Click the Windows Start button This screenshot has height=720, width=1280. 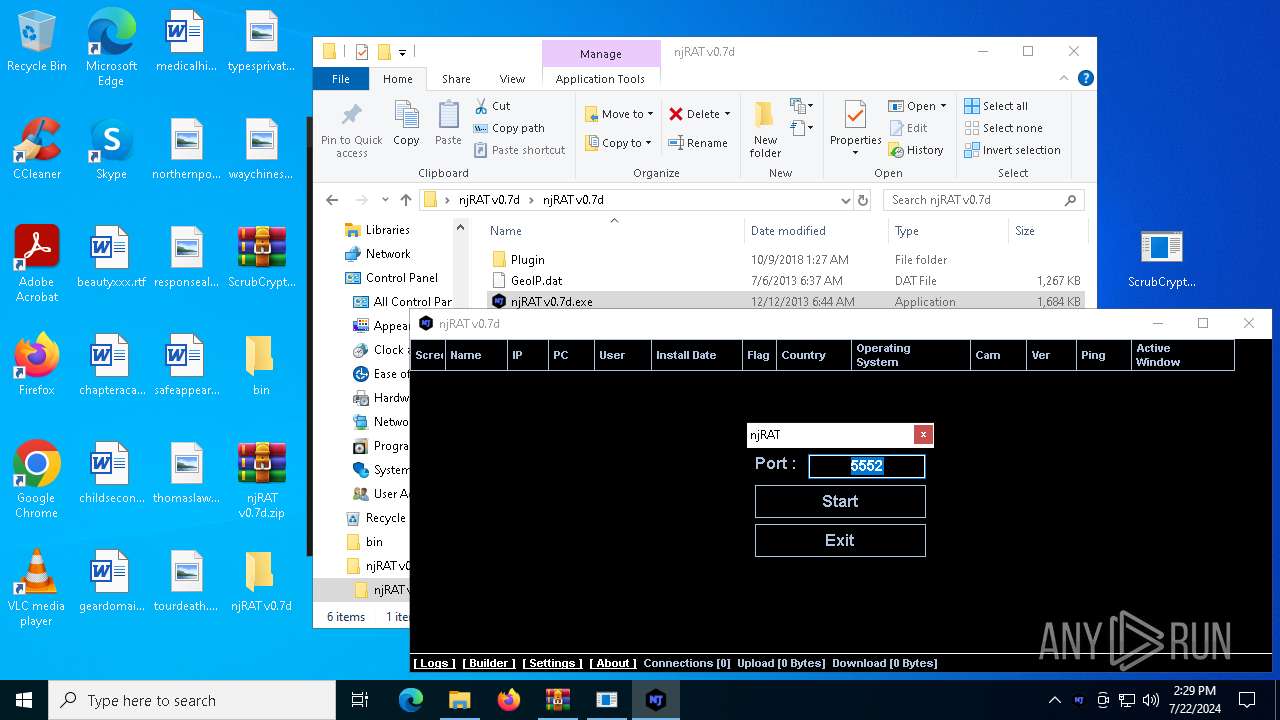coord(24,700)
